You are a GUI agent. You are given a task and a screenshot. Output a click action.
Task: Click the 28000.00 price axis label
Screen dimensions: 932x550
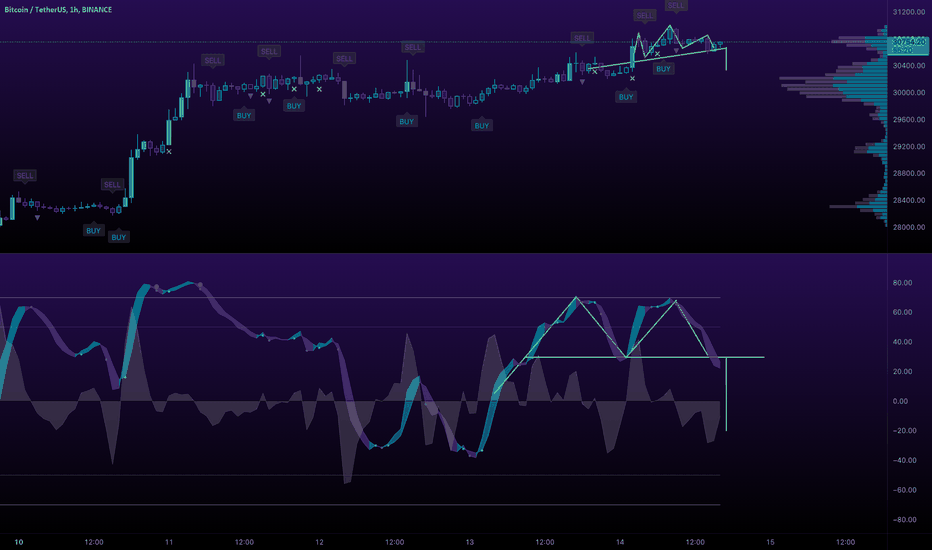point(909,227)
